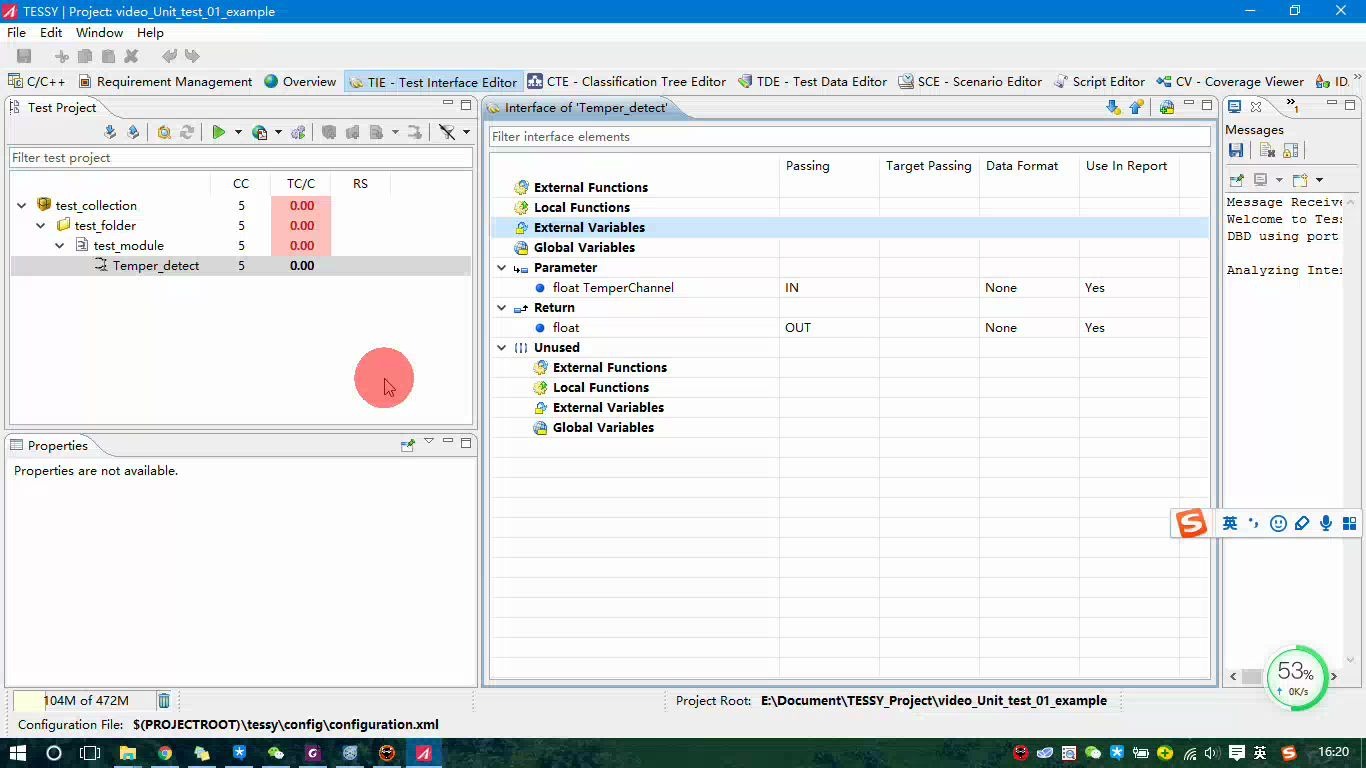Click the gears settings icon in Test Project toolbar
The width and height of the screenshot is (1366, 768).
298,132
